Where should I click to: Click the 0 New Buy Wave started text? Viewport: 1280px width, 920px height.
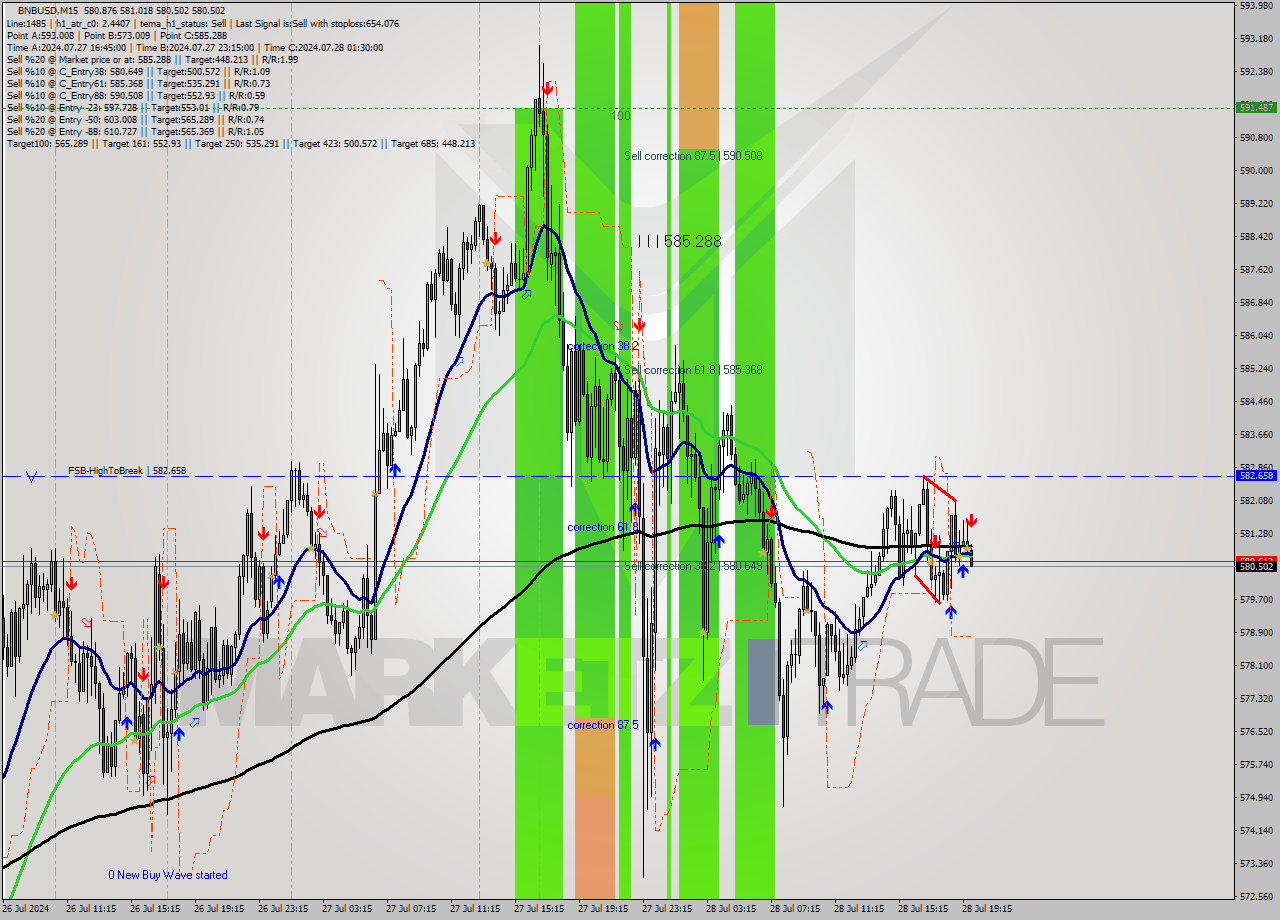(168, 875)
